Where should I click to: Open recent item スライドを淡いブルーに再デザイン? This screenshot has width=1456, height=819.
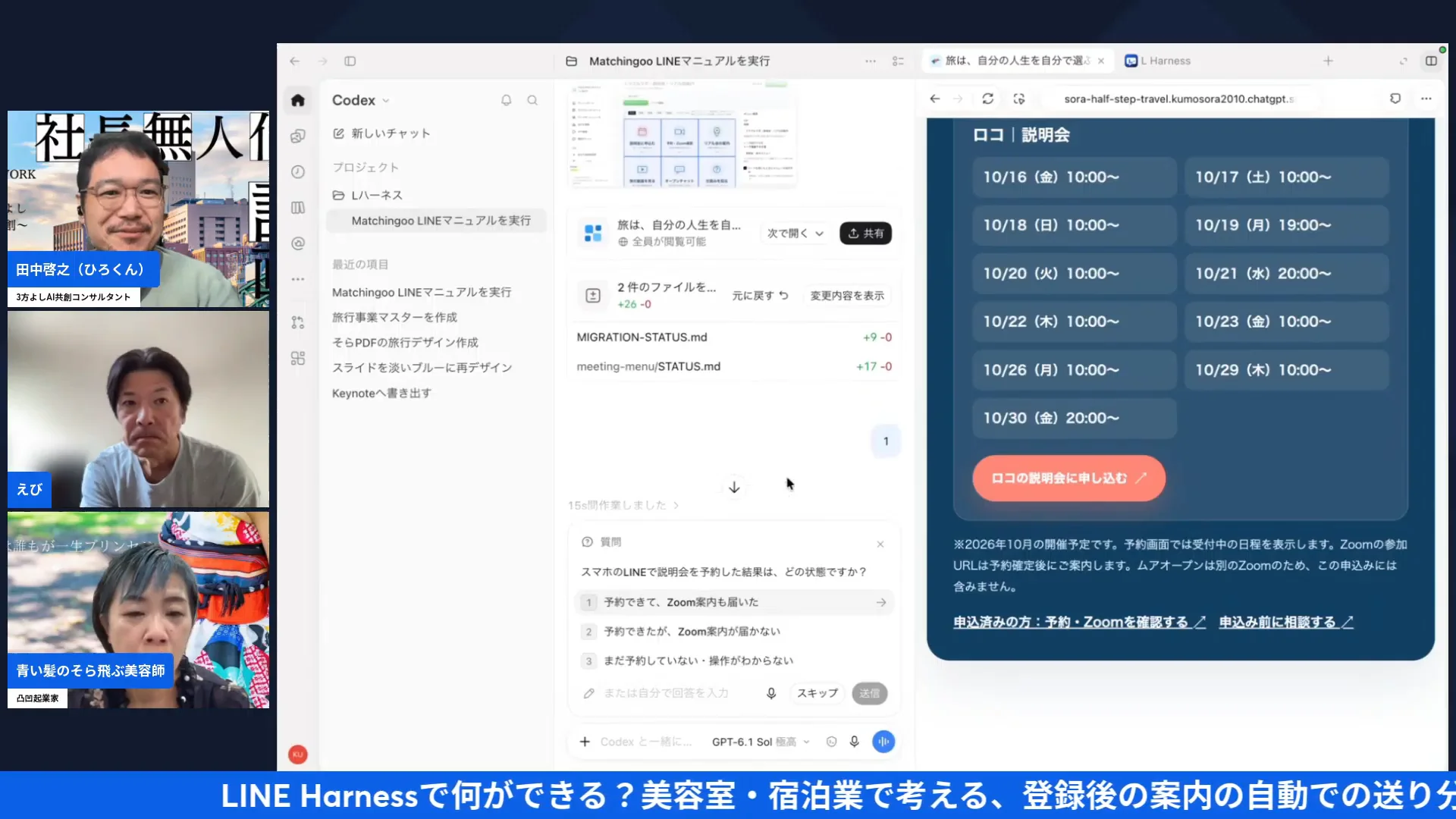tap(422, 368)
